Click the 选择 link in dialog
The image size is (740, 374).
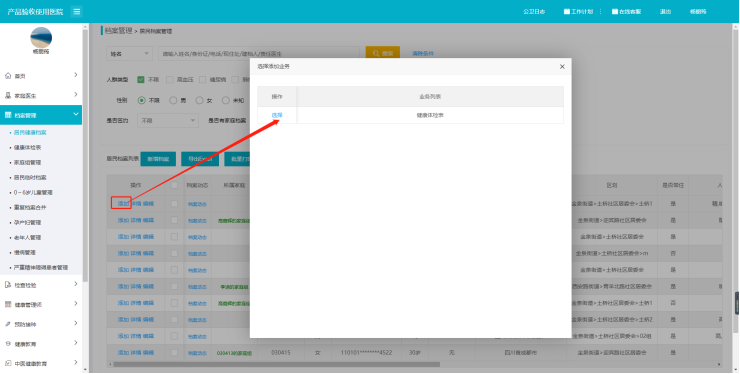point(277,115)
